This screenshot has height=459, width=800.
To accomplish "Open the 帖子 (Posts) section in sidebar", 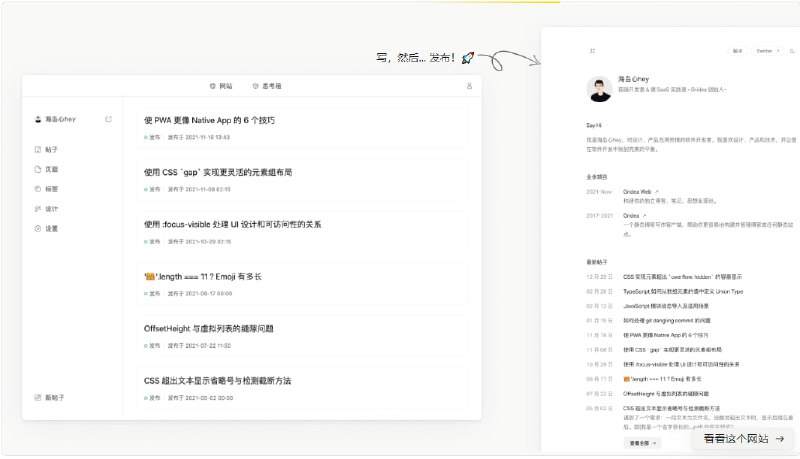I will point(46,149).
